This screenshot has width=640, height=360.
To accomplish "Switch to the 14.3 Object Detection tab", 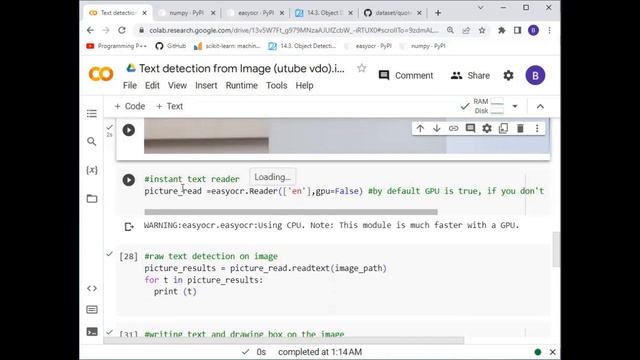I will 324,13.
